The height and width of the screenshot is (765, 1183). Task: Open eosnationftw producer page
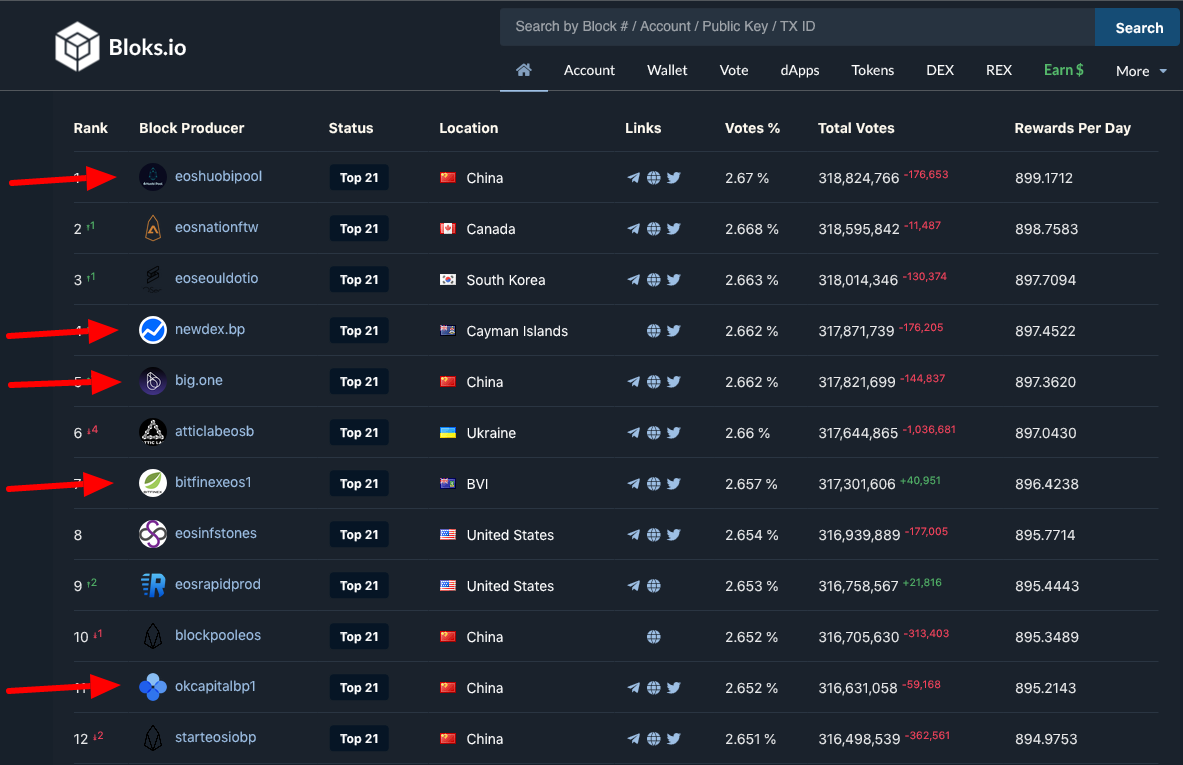pos(217,227)
